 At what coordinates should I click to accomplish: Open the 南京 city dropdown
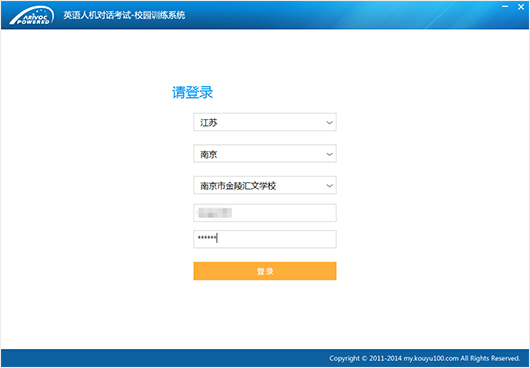pos(265,154)
